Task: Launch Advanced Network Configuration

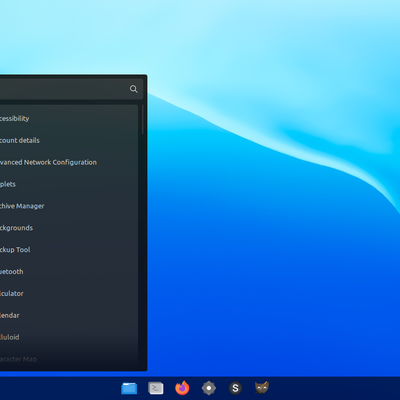Action: (69, 162)
